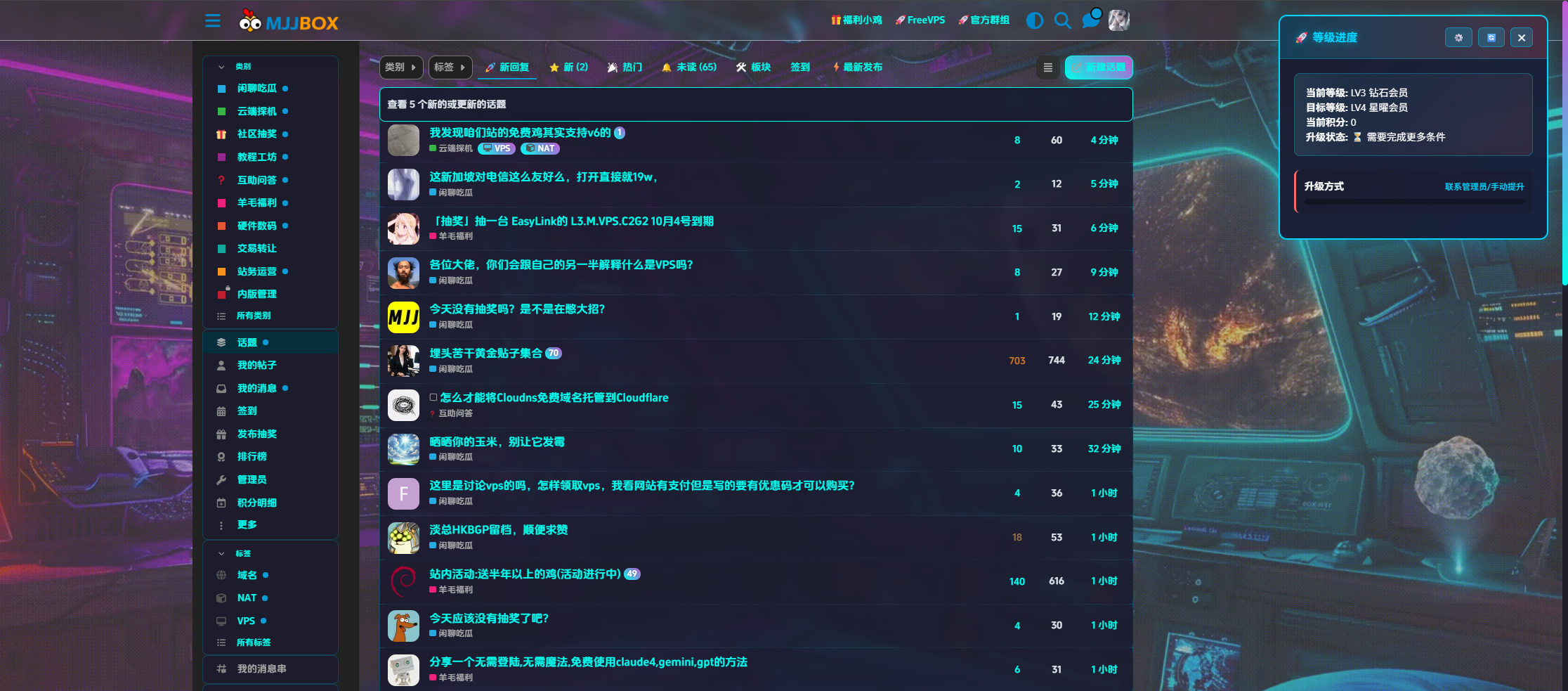Open the search magnifier icon
This screenshot has height=691, width=1568.
[1062, 20]
